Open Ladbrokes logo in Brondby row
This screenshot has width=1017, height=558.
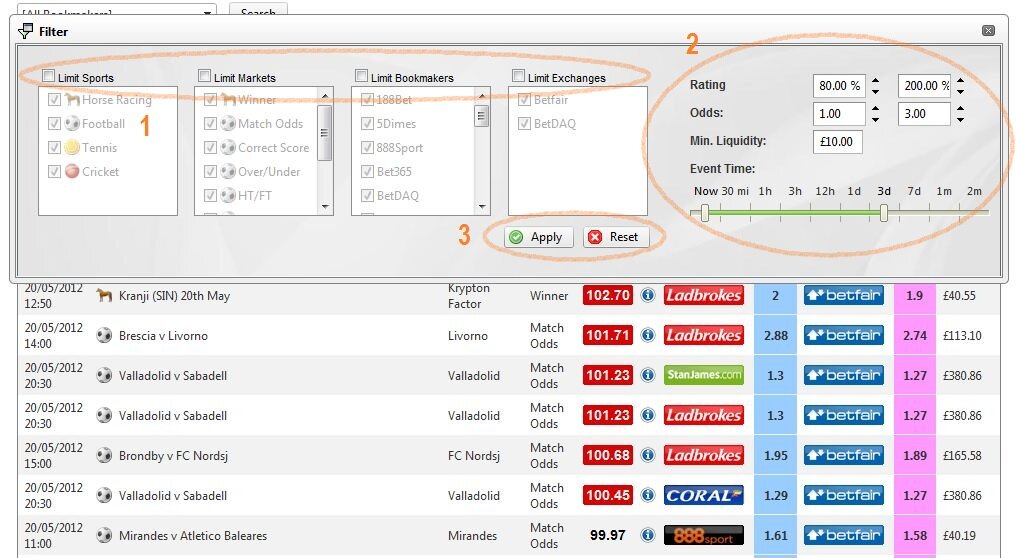tap(704, 455)
